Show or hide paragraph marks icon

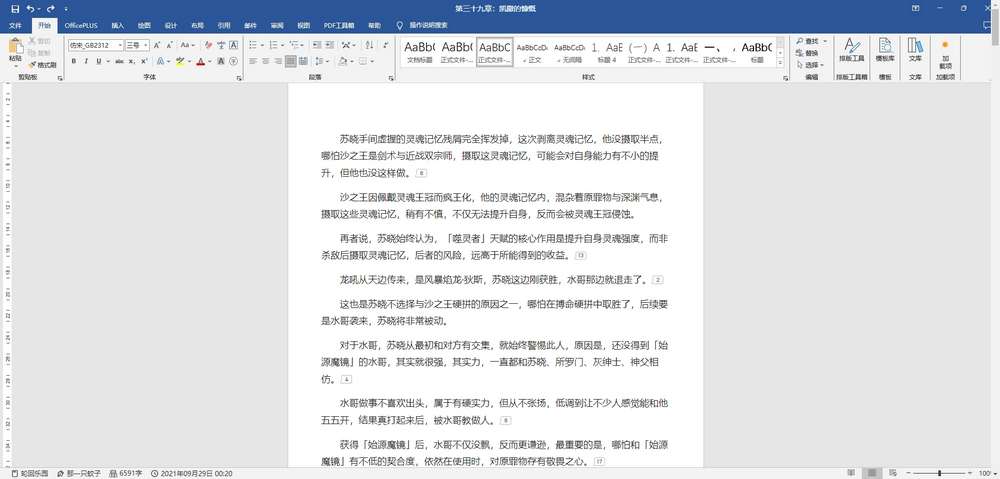point(386,45)
